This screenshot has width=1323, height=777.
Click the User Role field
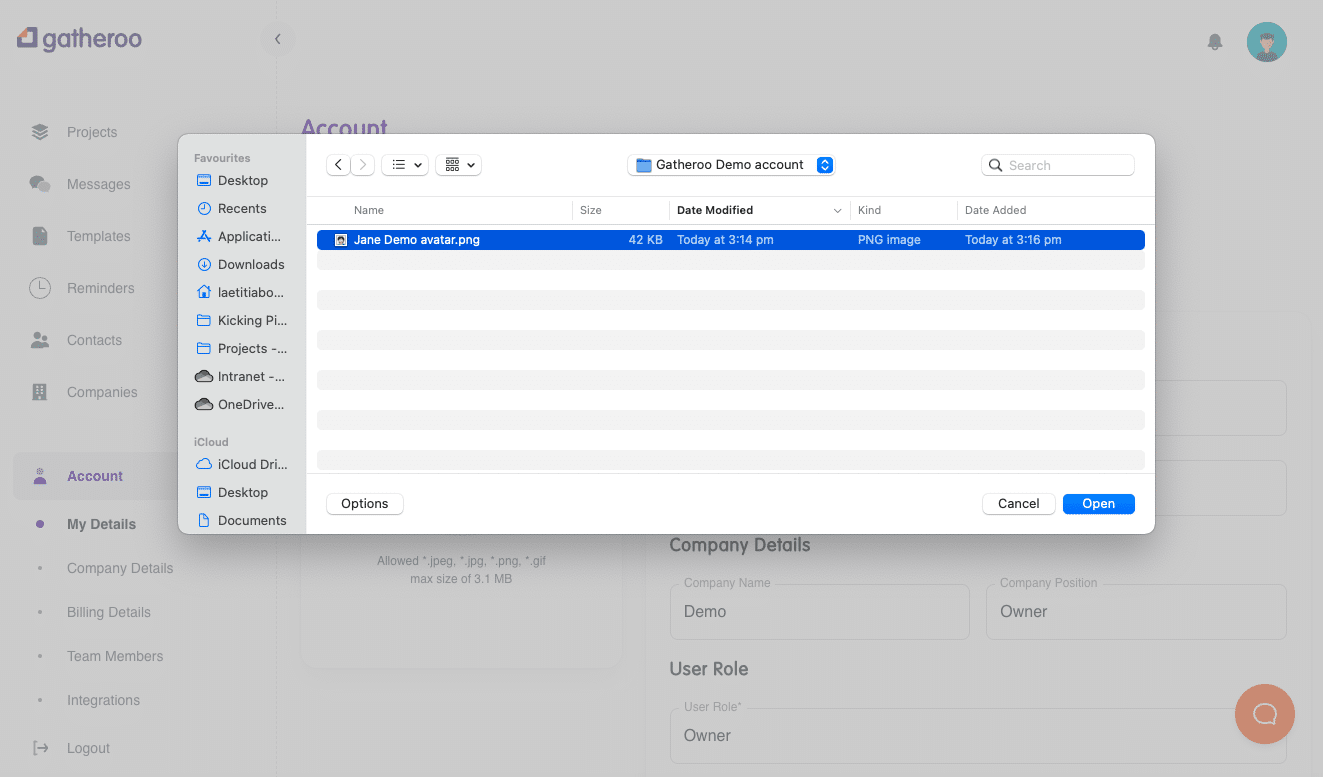click(978, 735)
